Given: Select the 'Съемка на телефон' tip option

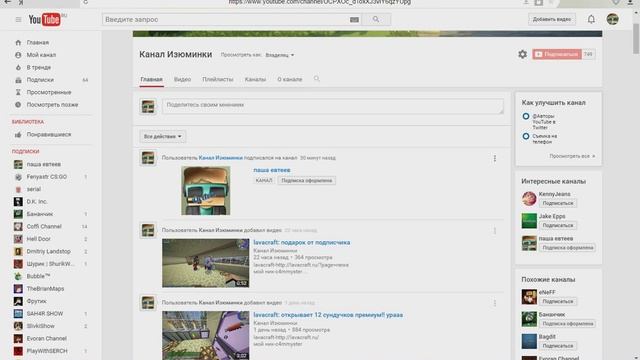Looking at the screenshot, I should pyautogui.click(x=526, y=136).
